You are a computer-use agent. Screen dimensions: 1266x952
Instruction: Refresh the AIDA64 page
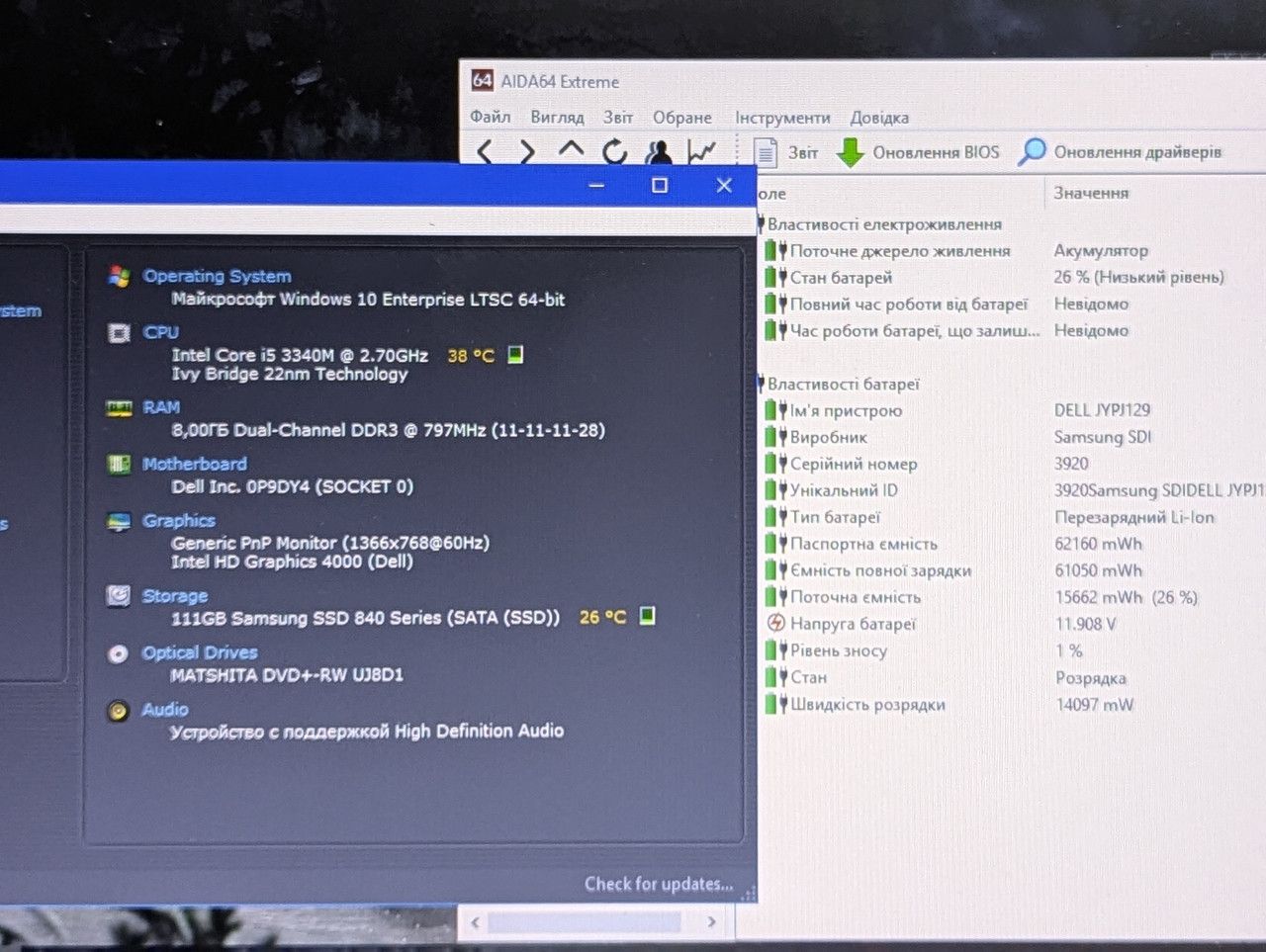tap(614, 151)
